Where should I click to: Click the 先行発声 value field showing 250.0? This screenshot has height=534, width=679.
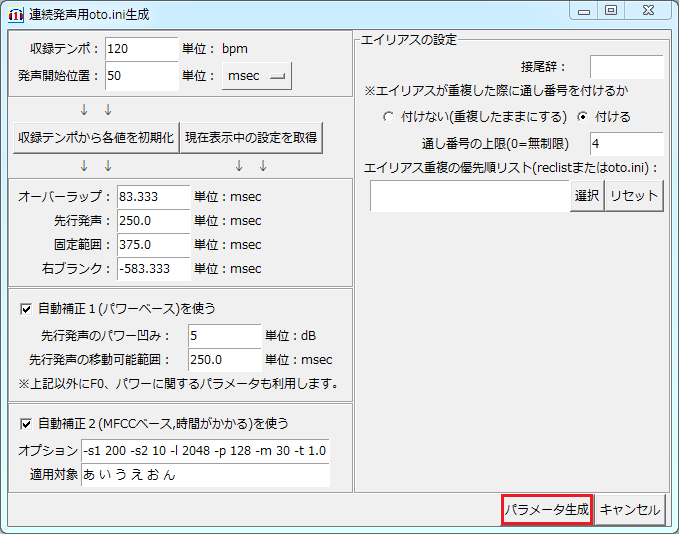153,220
